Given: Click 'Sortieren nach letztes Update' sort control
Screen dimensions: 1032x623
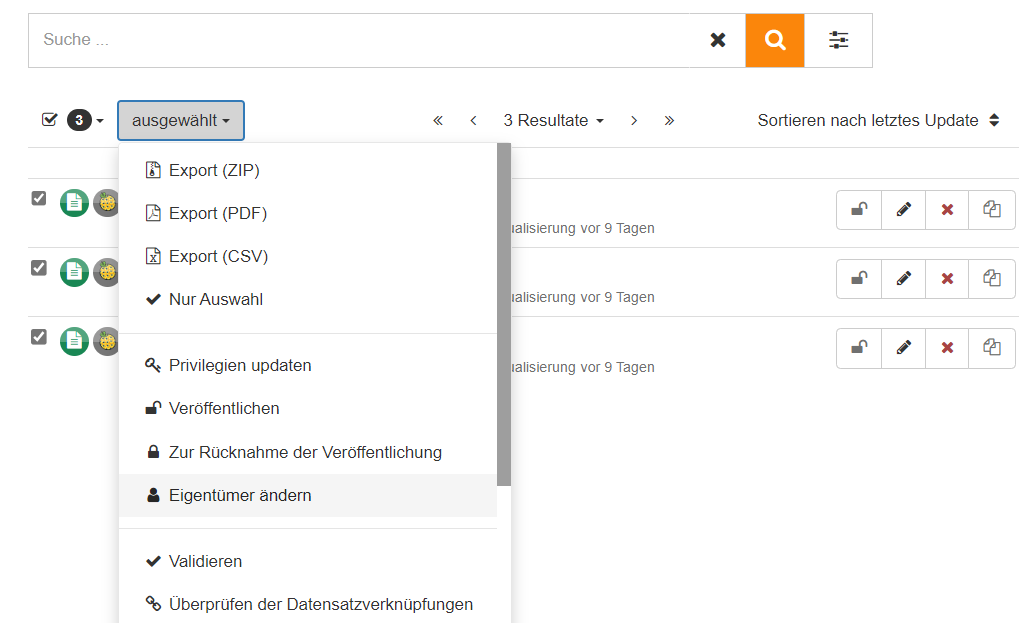Looking at the screenshot, I should pyautogui.click(x=877, y=120).
